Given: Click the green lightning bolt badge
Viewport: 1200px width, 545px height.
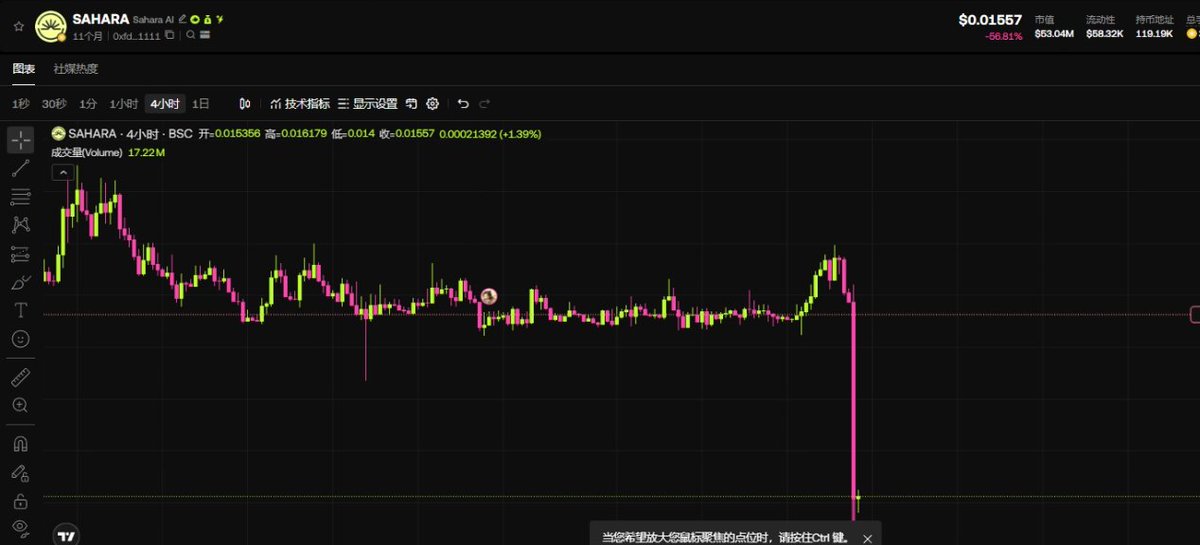Looking at the screenshot, I should pyautogui.click(x=220, y=19).
